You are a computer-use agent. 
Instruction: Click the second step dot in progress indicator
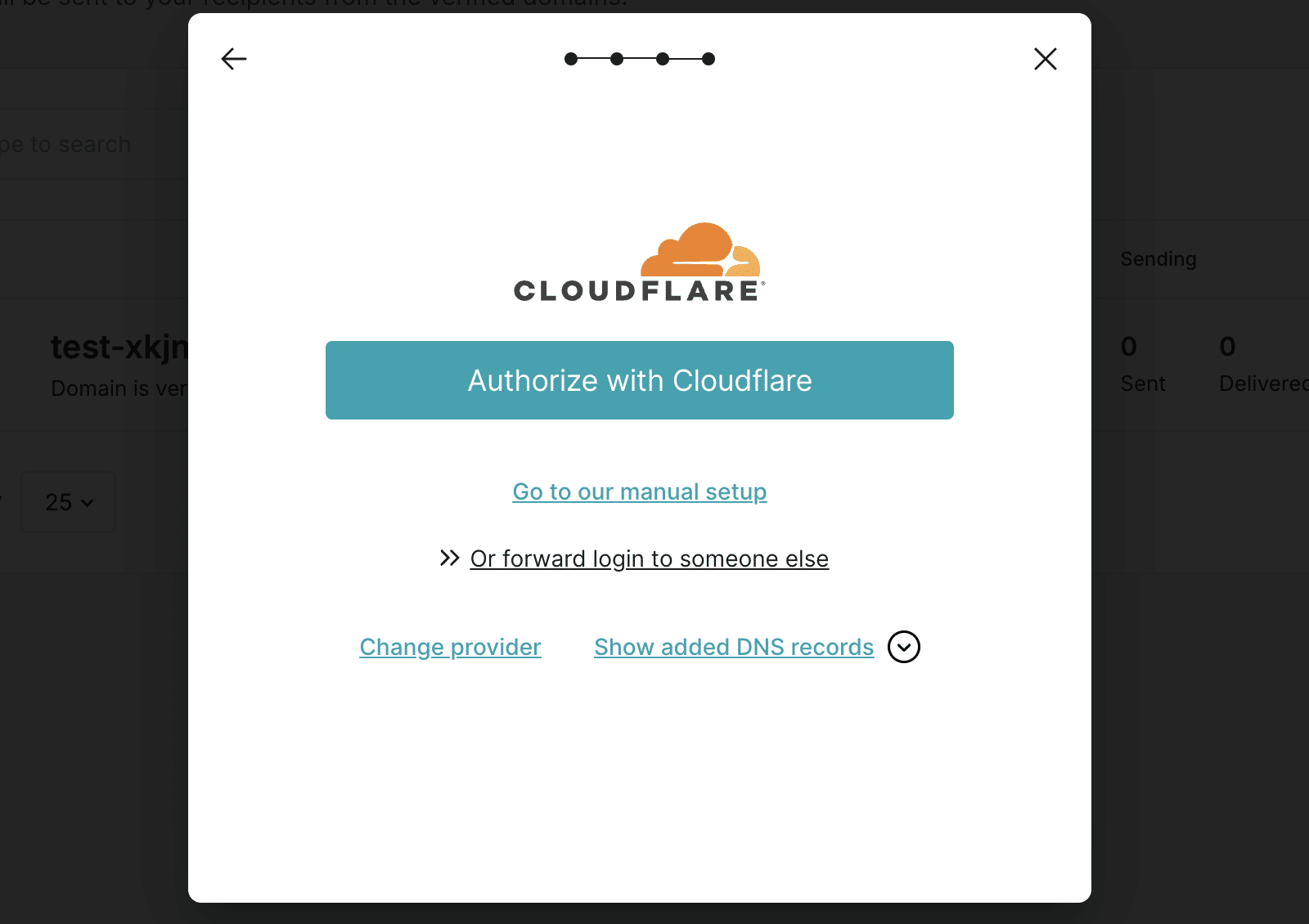(x=617, y=59)
